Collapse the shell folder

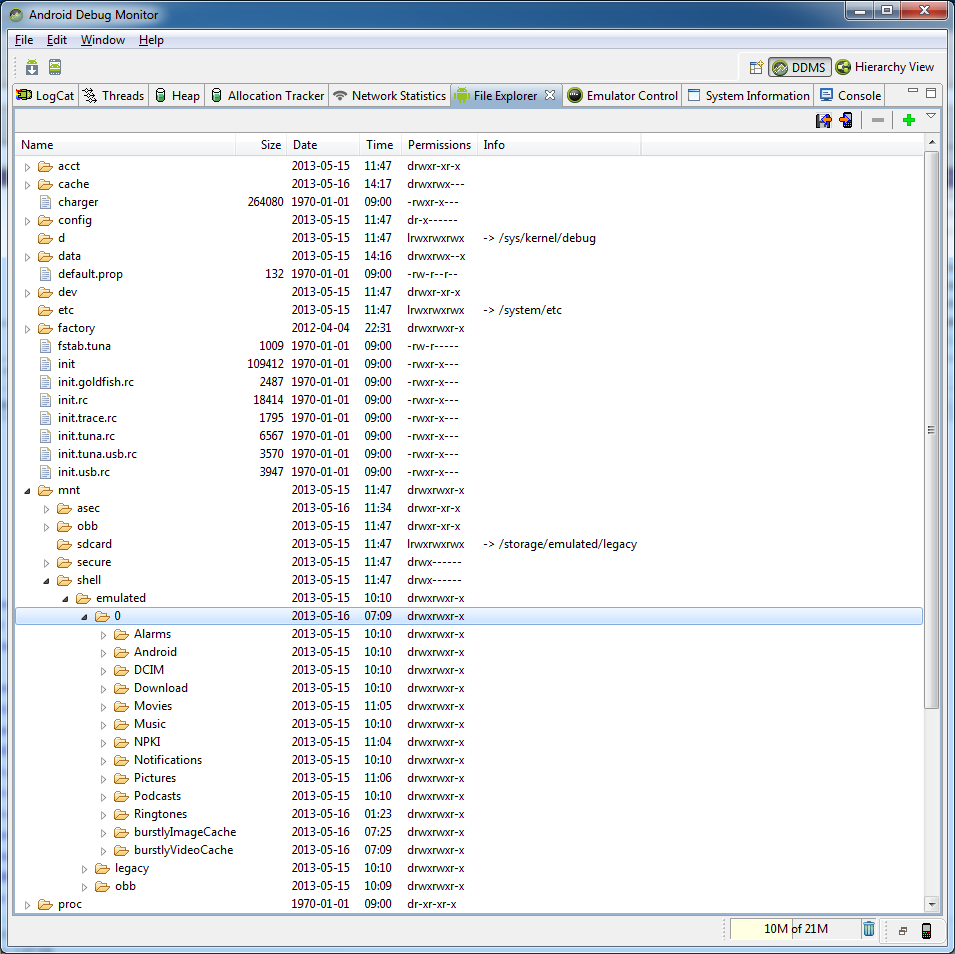46,581
